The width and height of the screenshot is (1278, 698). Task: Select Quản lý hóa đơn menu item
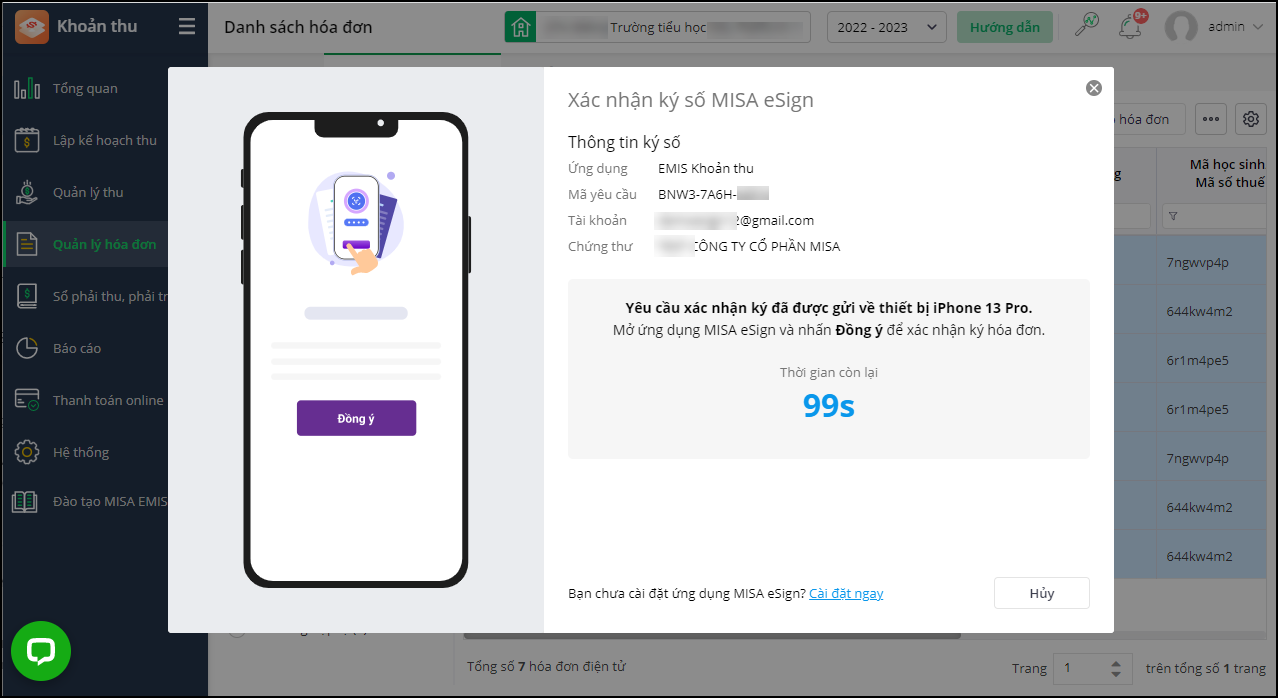[104, 245]
